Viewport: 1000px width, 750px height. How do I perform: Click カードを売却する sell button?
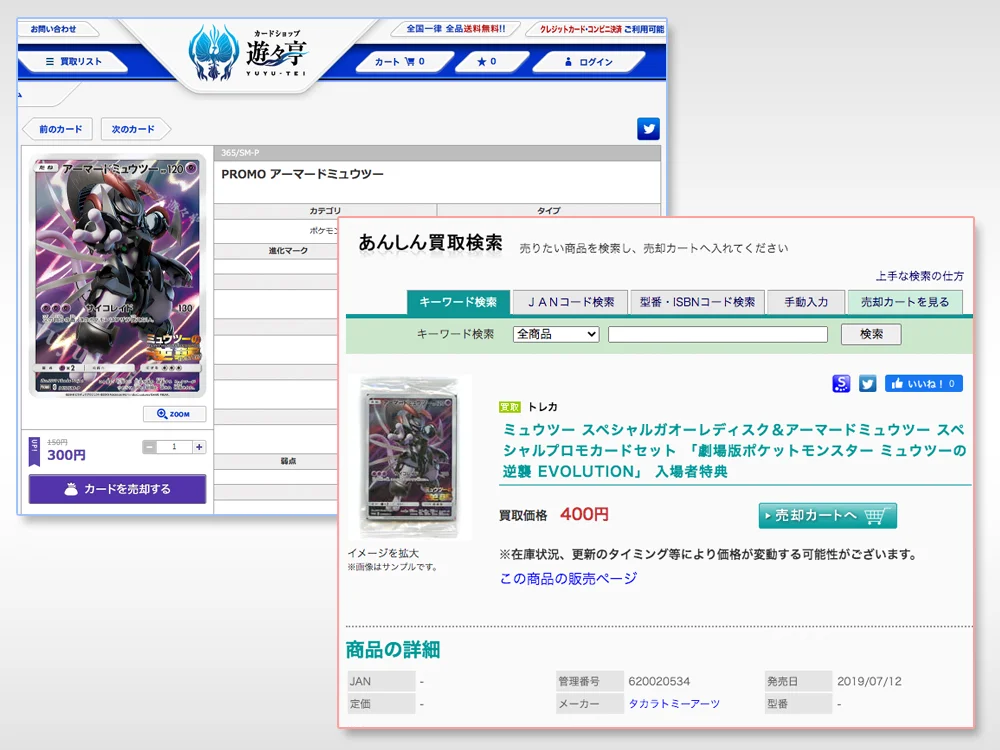click(117, 489)
